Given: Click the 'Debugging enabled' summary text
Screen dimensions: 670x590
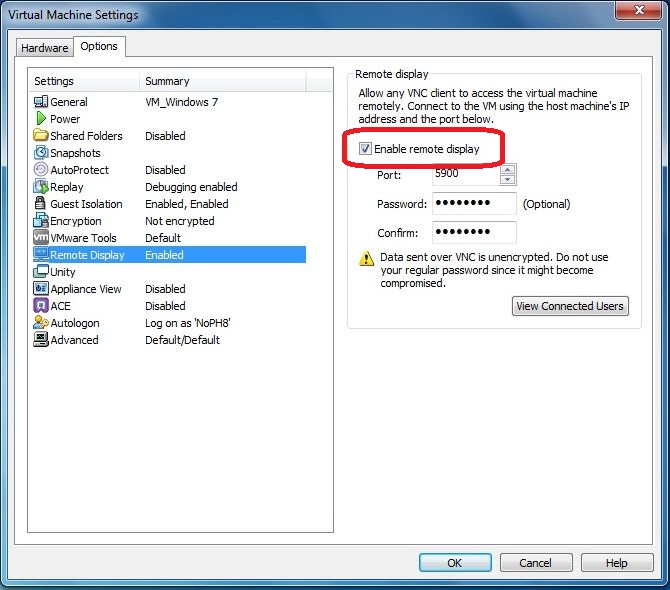Looking at the screenshot, I should (191, 187).
